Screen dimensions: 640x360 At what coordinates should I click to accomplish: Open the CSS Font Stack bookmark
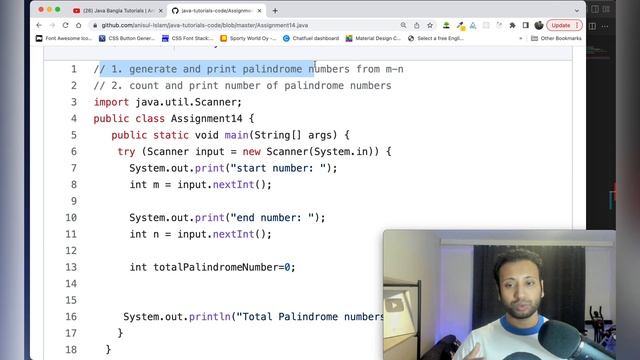[188, 38]
